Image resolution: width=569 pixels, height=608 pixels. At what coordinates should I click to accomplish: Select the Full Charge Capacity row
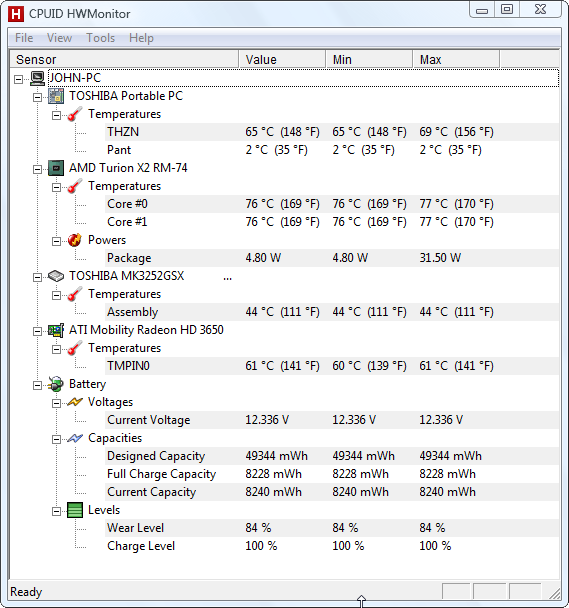tap(332, 474)
